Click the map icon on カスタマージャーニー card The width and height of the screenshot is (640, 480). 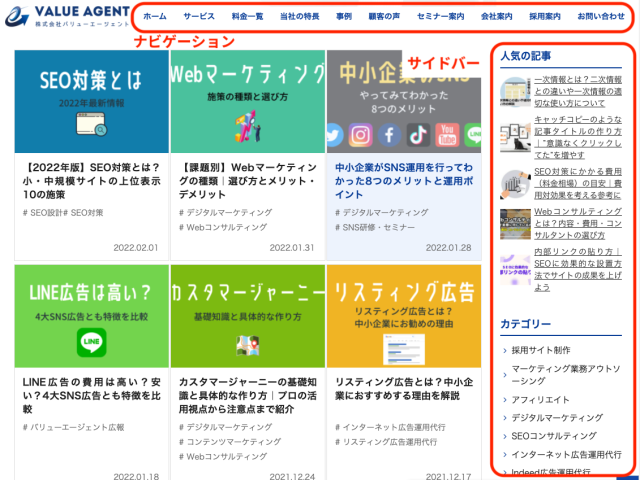[x=248, y=345]
